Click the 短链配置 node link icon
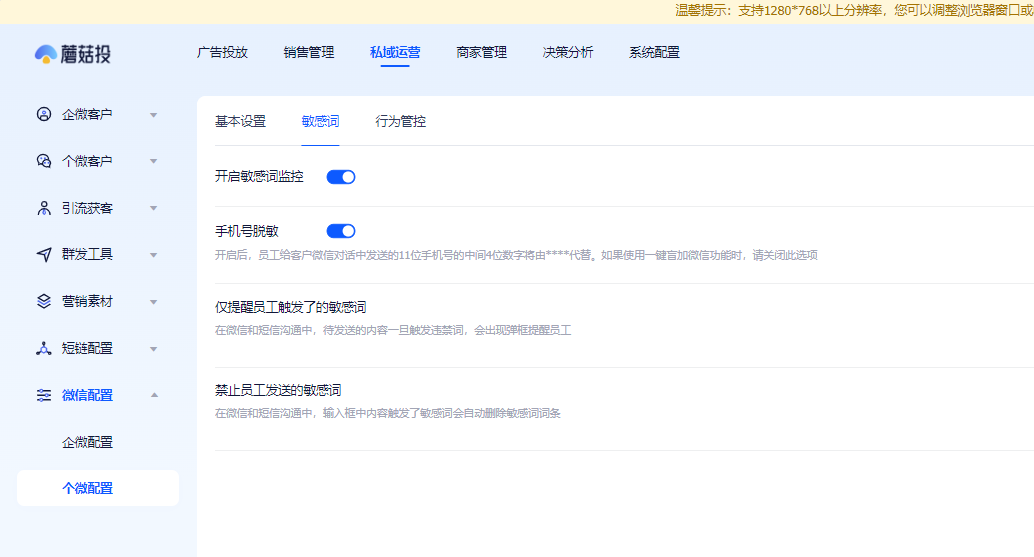This screenshot has width=1034, height=557. coord(44,348)
